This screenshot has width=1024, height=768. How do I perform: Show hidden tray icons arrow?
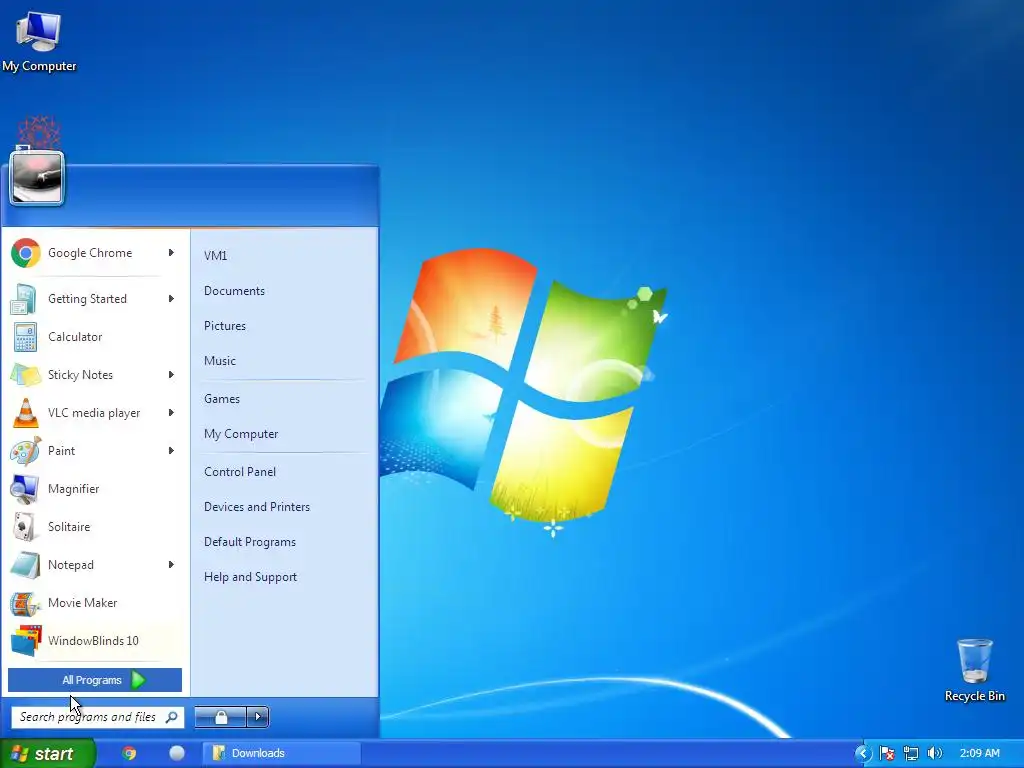(x=863, y=754)
